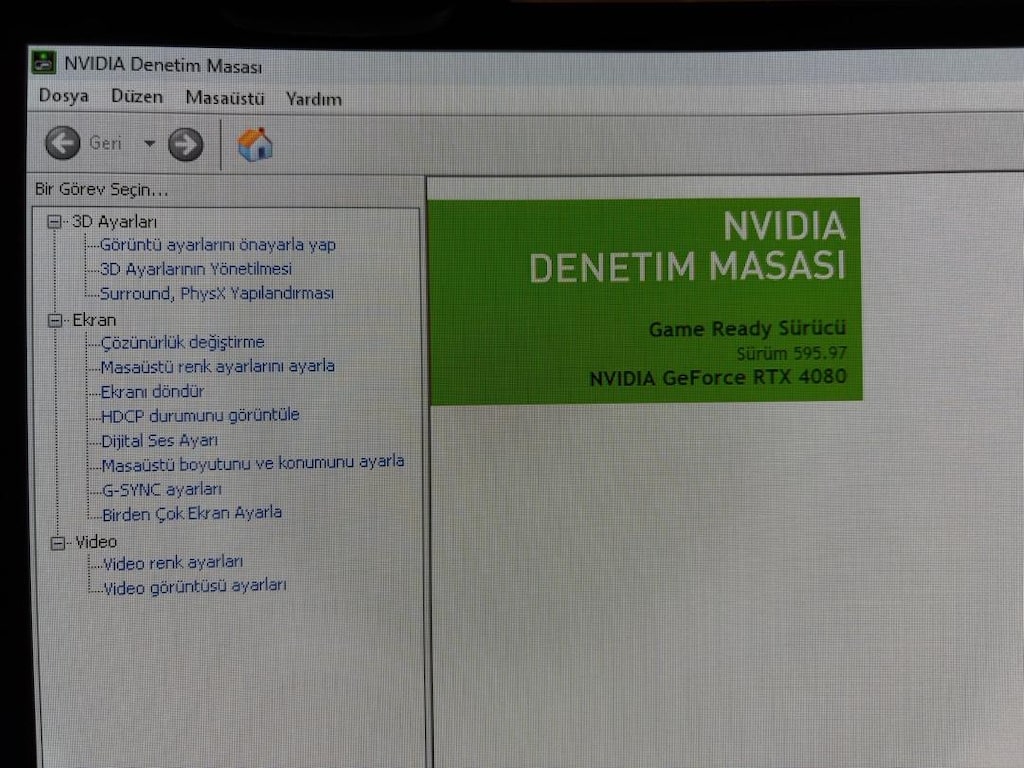Image resolution: width=1024 pixels, height=768 pixels.
Task: Click the Back (Geri) arrow icon
Action: pos(63,142)
